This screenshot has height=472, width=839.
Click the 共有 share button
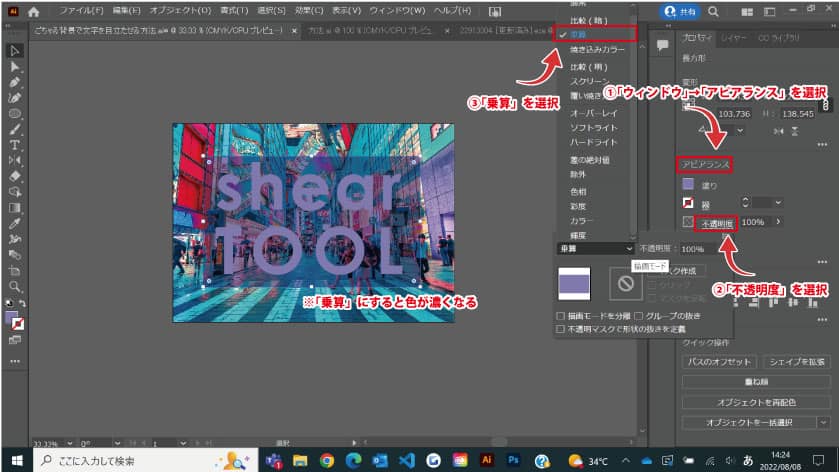click(681, 11)
